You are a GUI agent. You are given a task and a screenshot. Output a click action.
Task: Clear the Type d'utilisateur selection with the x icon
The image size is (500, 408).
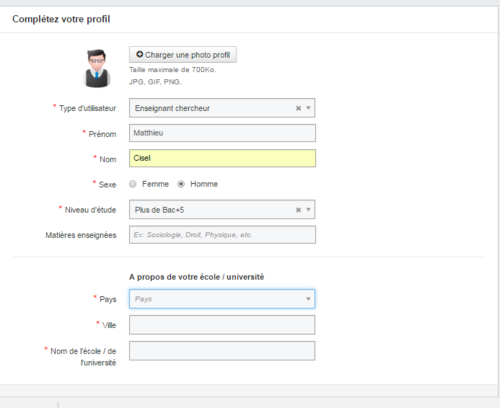tap(298, 108)
